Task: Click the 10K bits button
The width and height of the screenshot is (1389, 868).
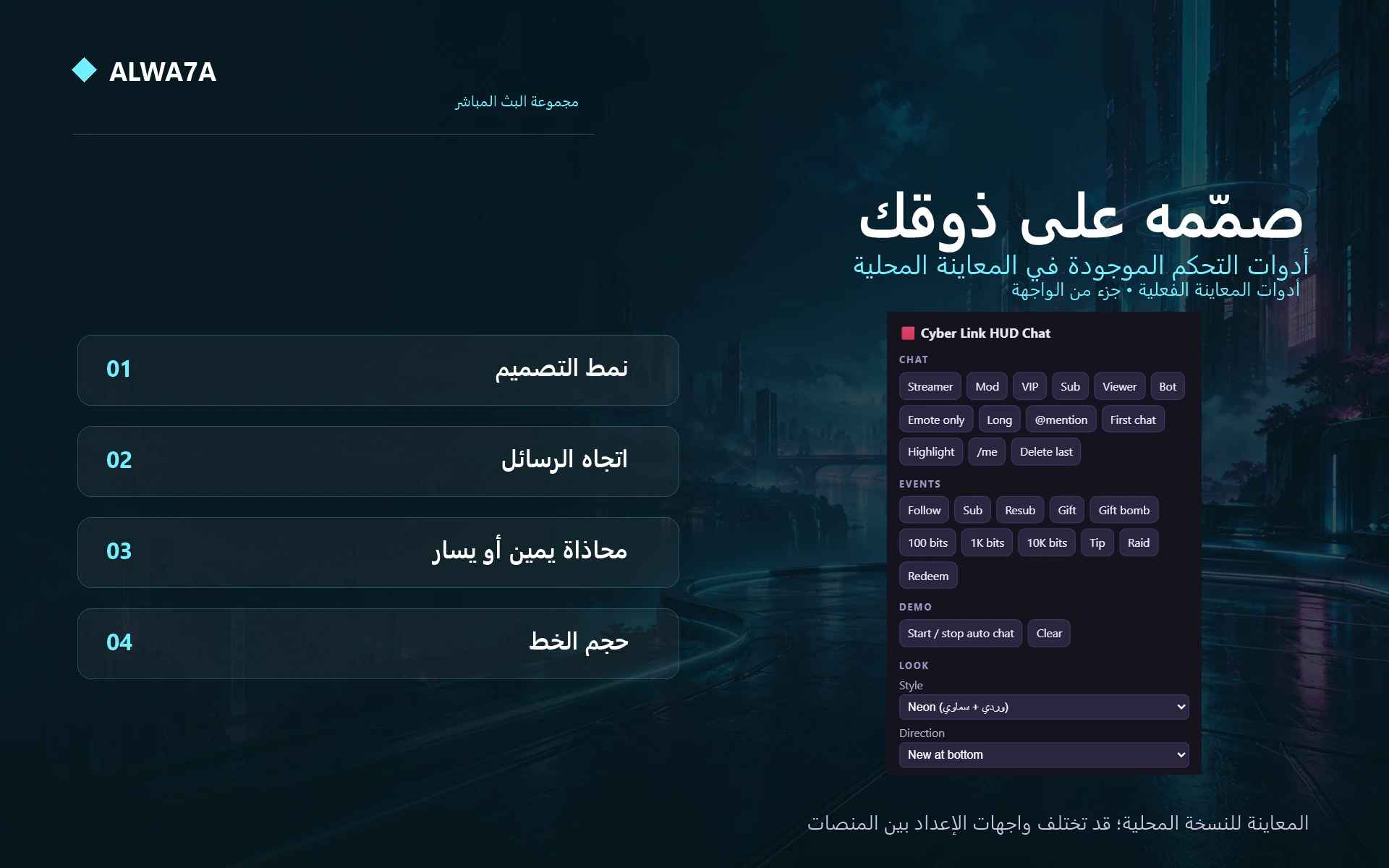Action: click(1047, 542)
